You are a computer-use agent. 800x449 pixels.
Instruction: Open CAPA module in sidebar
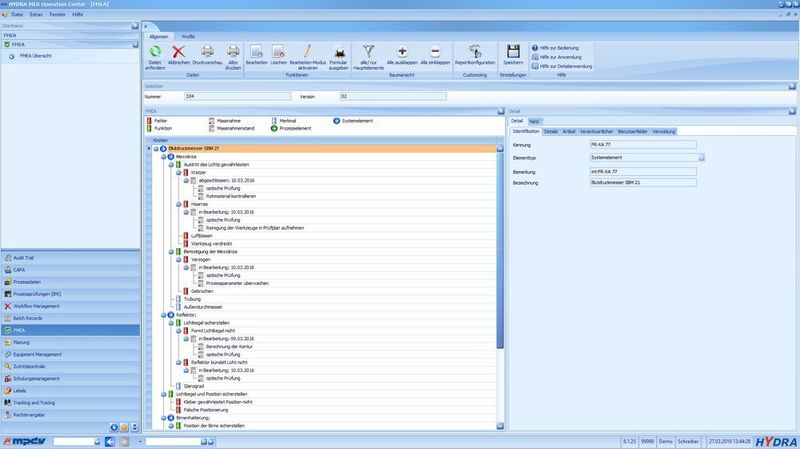click(70, 270)
